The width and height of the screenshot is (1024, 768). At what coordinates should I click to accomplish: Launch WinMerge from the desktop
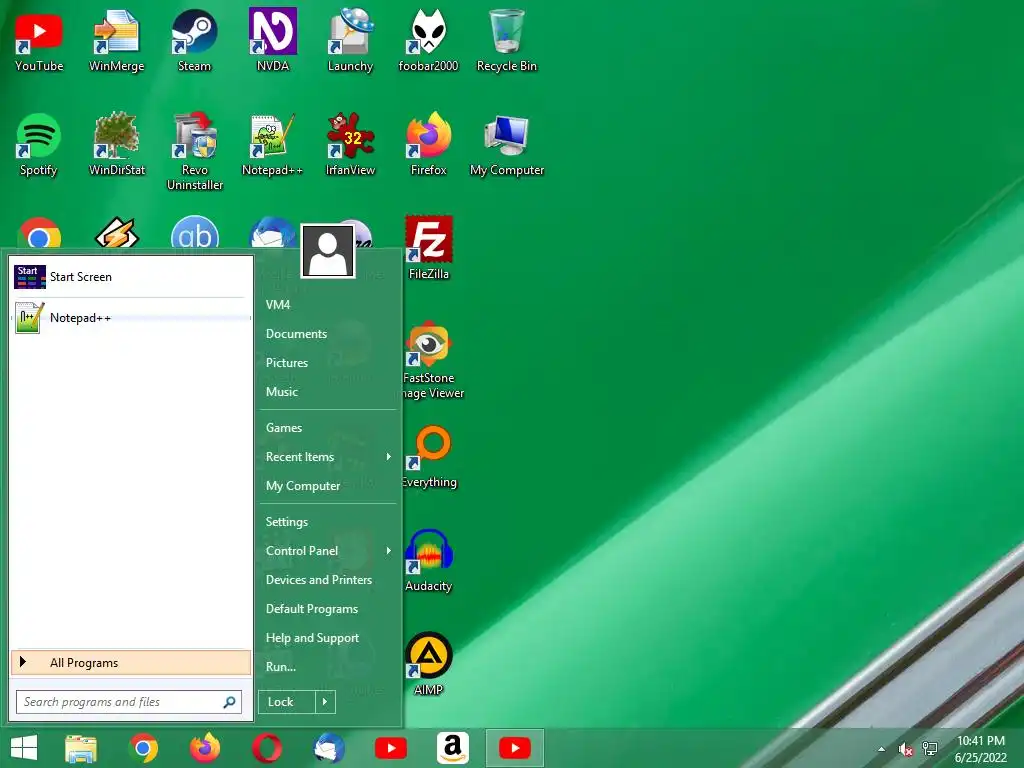[116, 40]
